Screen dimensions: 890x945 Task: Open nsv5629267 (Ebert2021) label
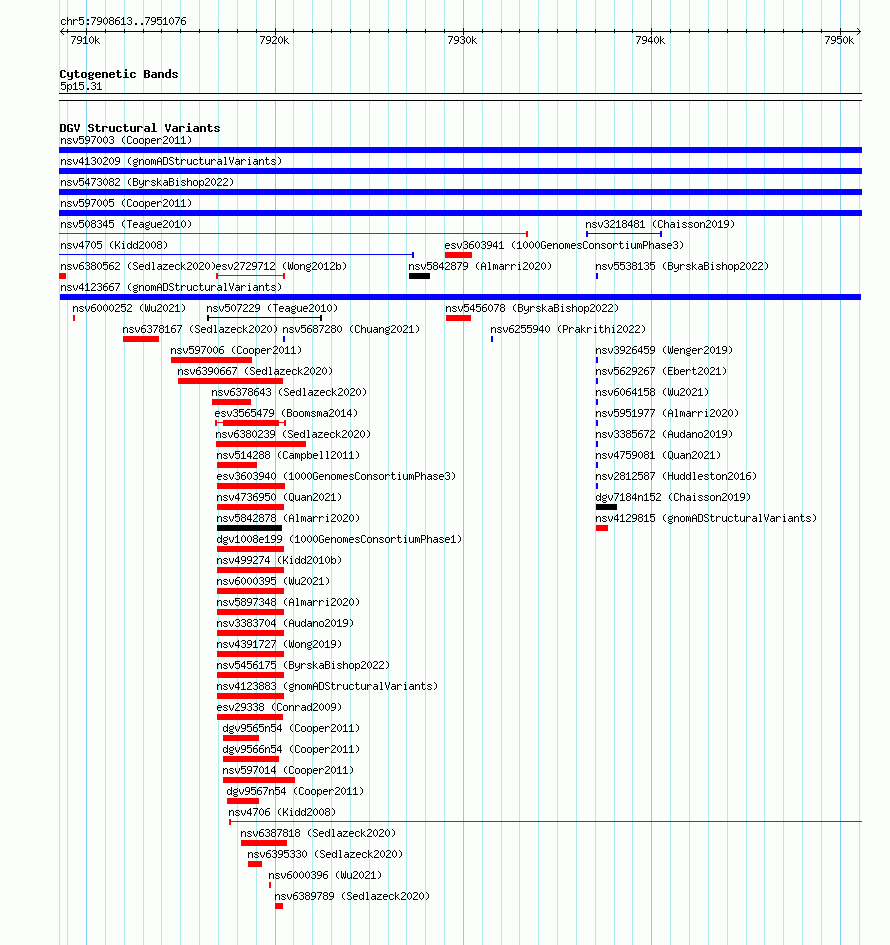pyautogui.click(x=661, y=371)
